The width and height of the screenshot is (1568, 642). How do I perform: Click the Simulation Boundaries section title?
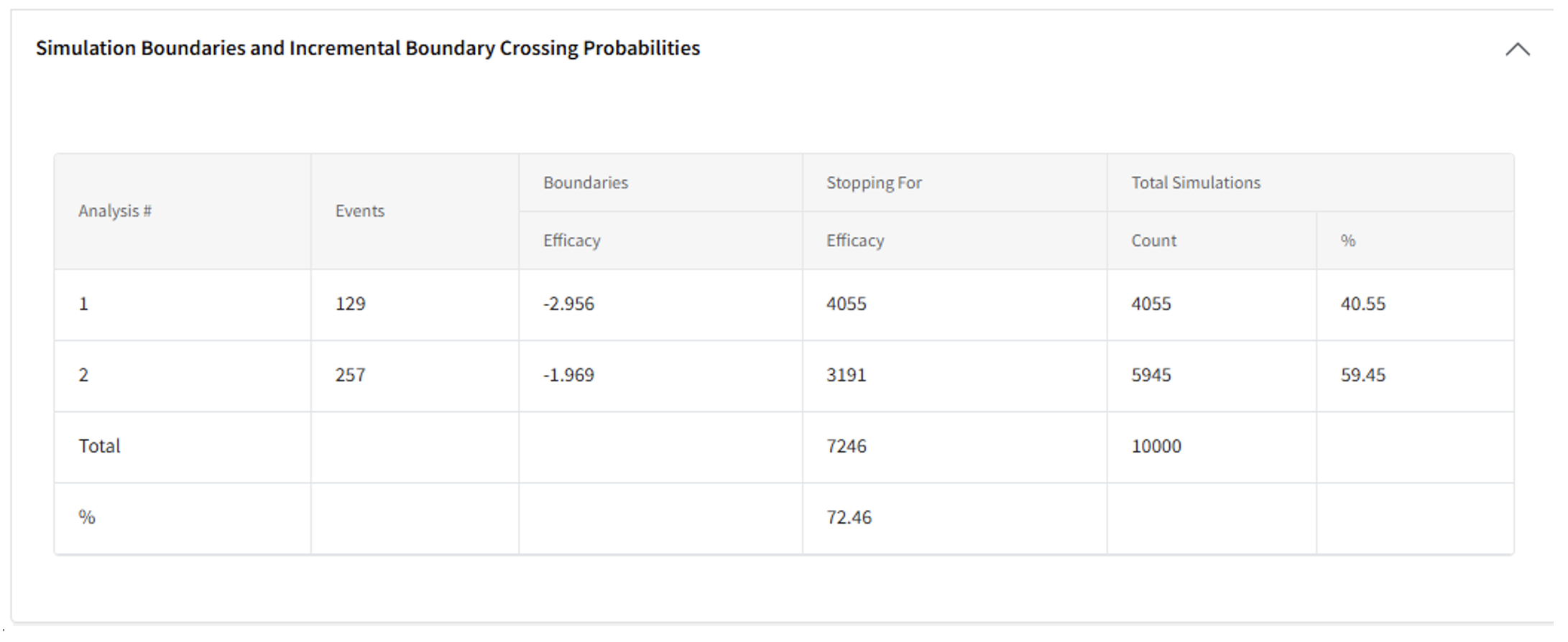coord(367,48)
